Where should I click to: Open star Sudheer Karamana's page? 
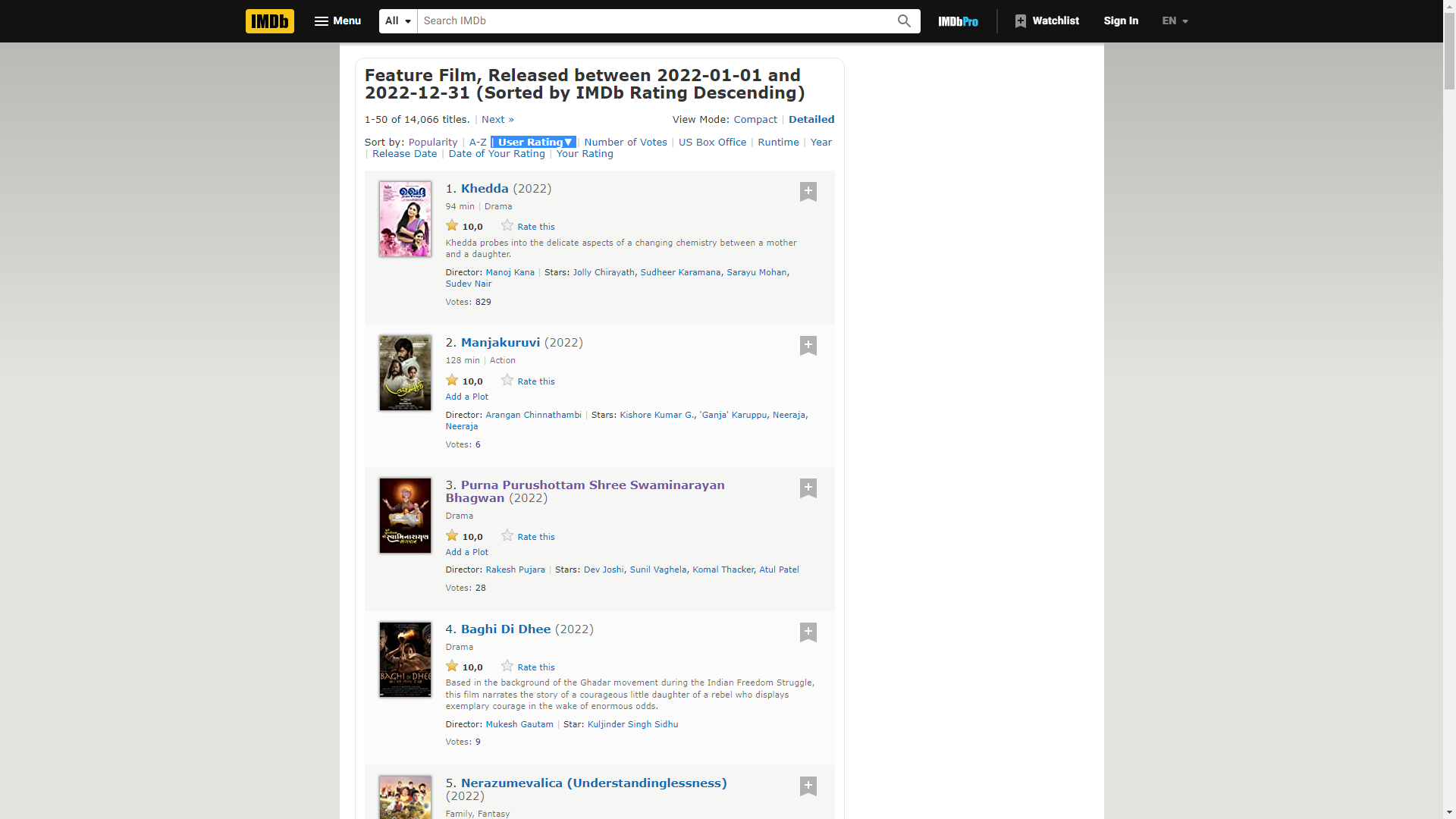[x=680, y=272]
